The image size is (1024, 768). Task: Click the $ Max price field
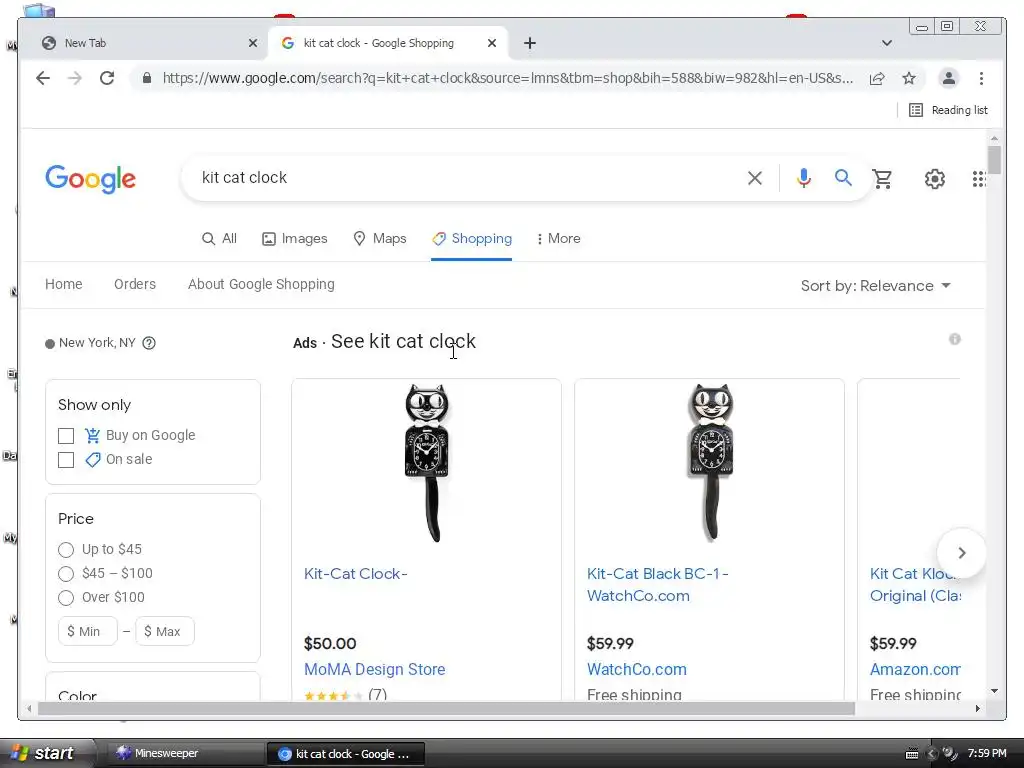tap(165, 632)
